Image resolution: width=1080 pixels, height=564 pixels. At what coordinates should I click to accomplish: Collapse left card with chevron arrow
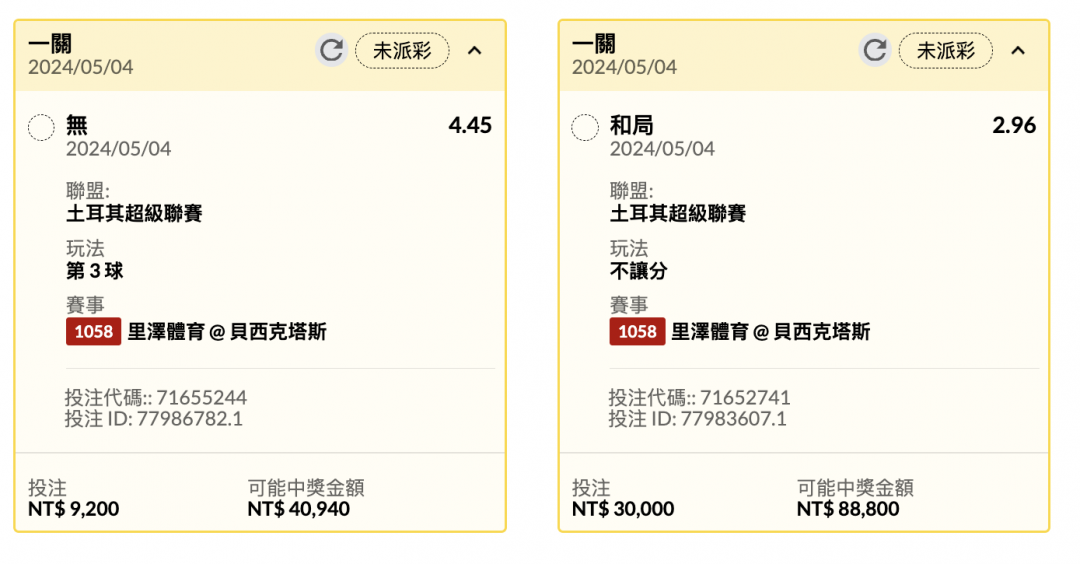[x=475, y=50]
